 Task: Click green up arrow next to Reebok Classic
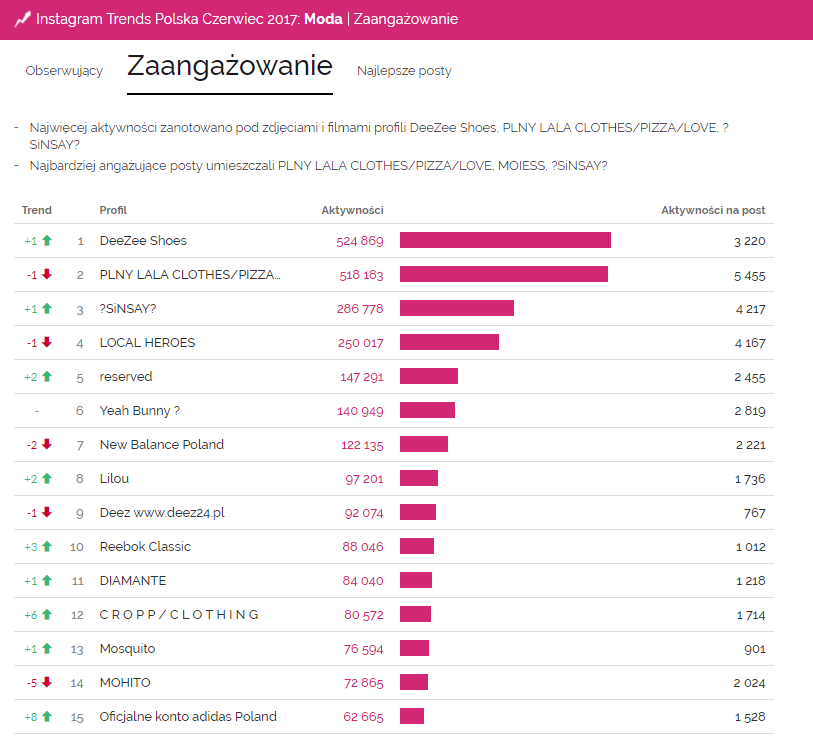point(46,547)
